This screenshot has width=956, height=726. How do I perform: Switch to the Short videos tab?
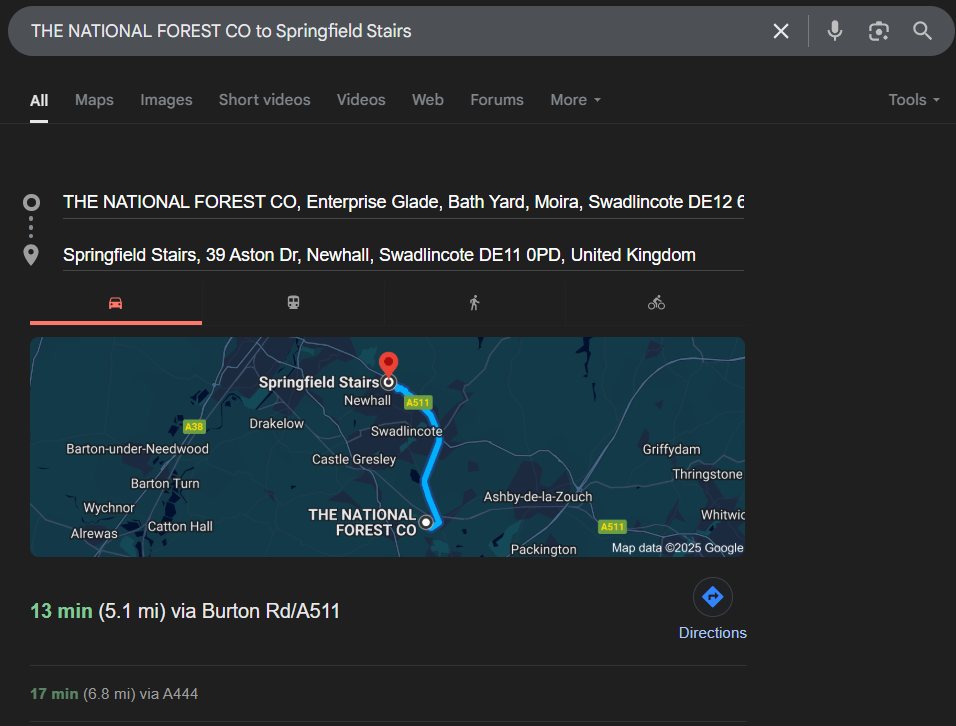(265, 100)
